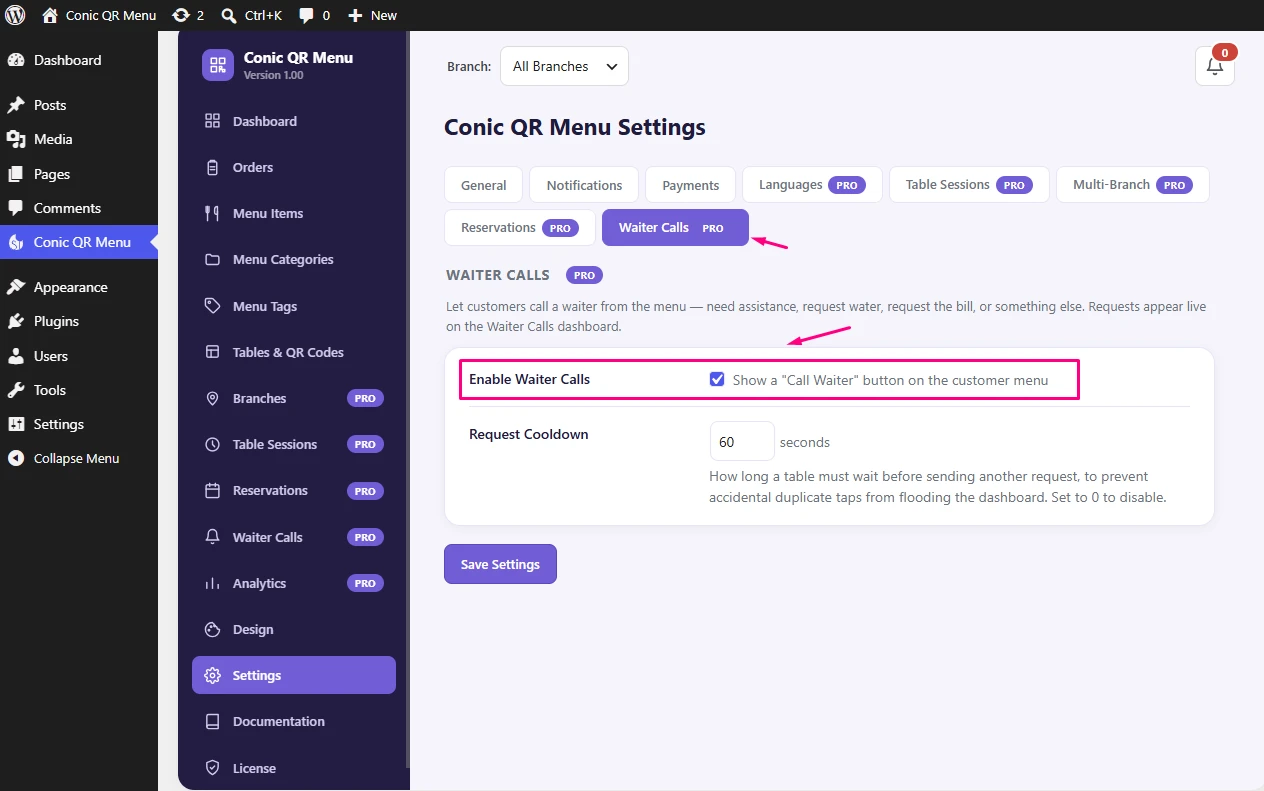Open the WordPress Comments menu item
This screenshot has height=791, width=1264.
pyautogui.click(x=79, y=208)
